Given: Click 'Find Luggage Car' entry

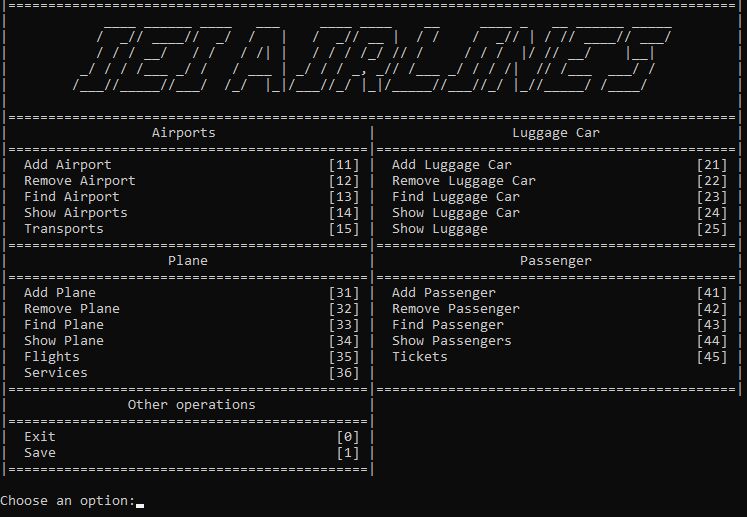Looking at the screenshot, I should 456,197.
